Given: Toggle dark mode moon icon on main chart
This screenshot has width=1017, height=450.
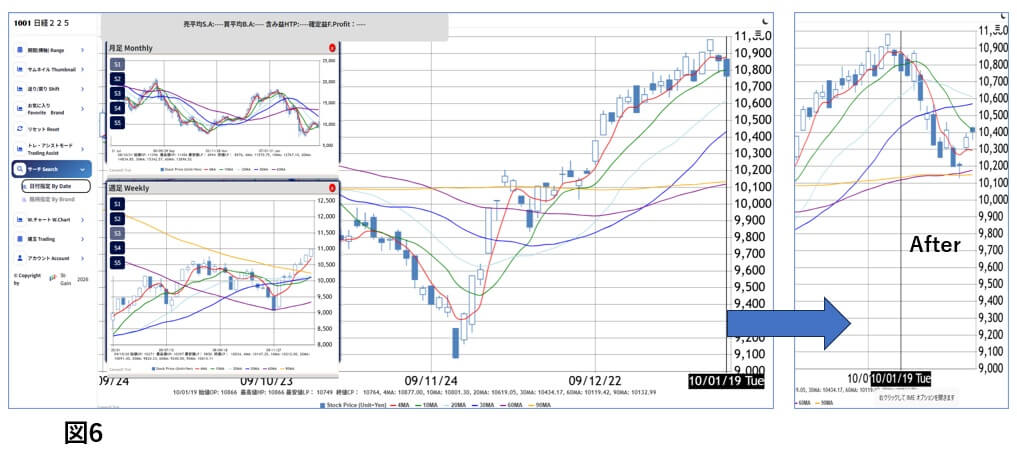Looking at the screenshot, I should click(x=765, y=21).
